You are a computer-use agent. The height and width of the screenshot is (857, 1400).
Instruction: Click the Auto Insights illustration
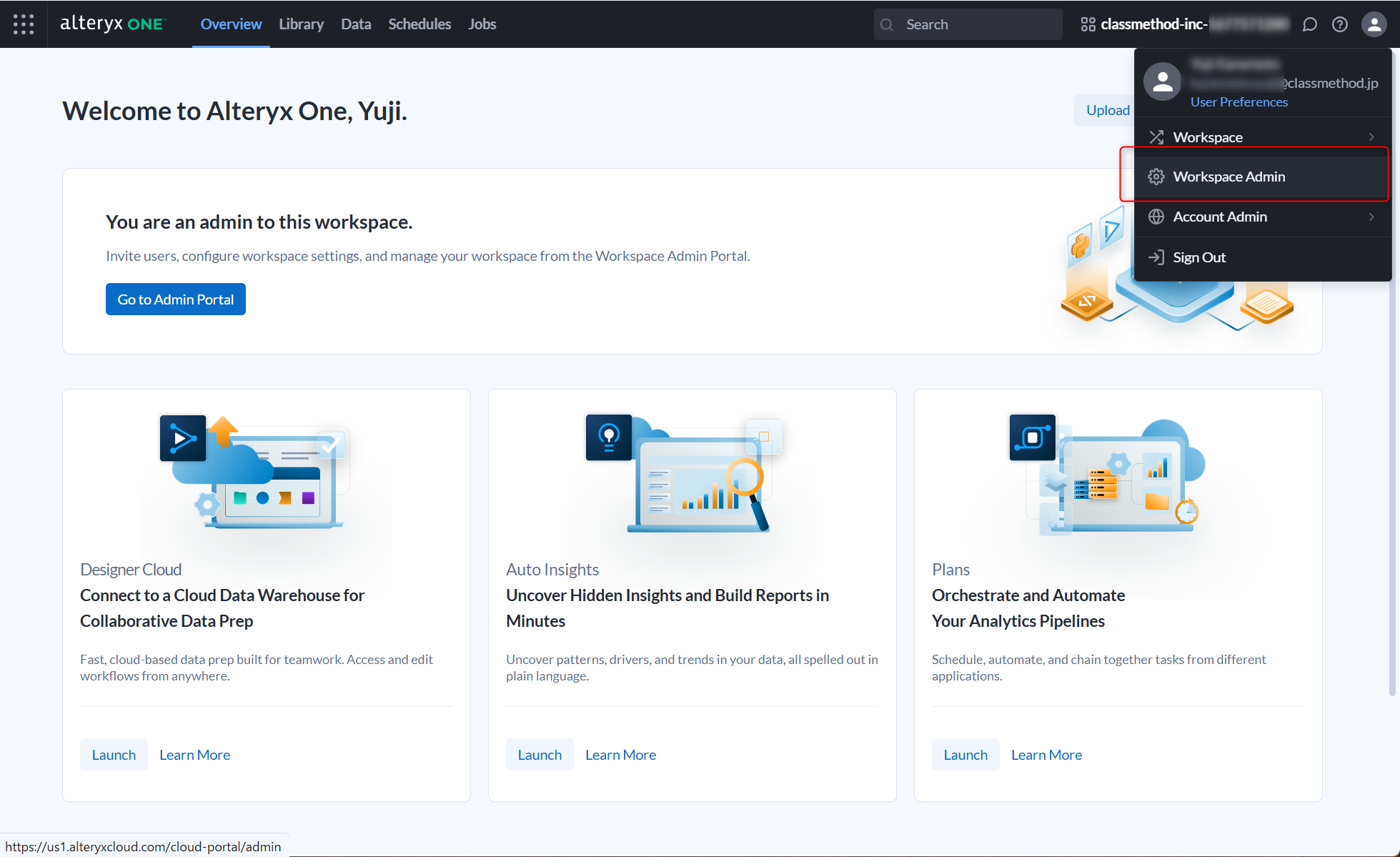[x=684, y=473]
